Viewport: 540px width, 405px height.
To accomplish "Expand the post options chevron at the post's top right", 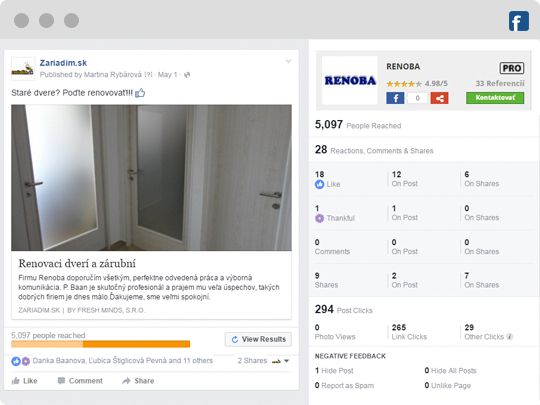I will [x=289, y=61].
